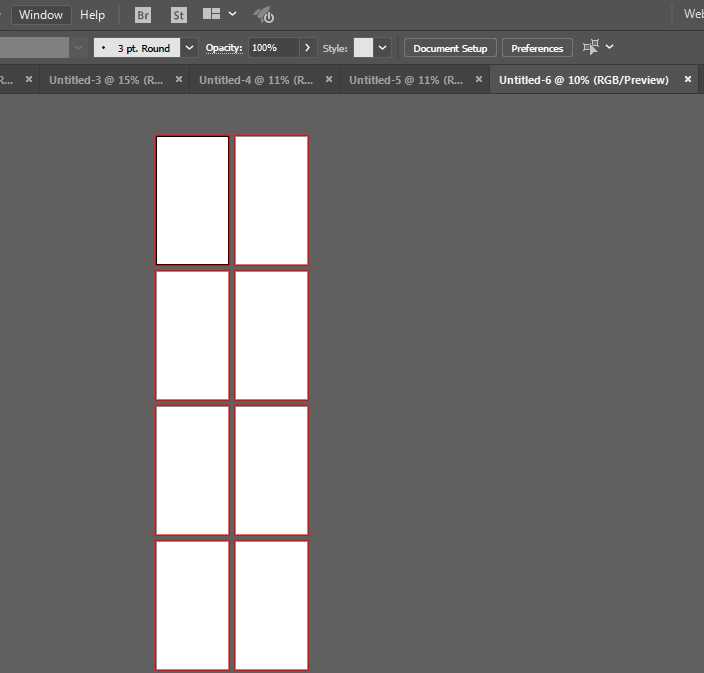
Task: Close the Untitled-3 document tab
Action: pyautogui.click(x=179, y=79)
